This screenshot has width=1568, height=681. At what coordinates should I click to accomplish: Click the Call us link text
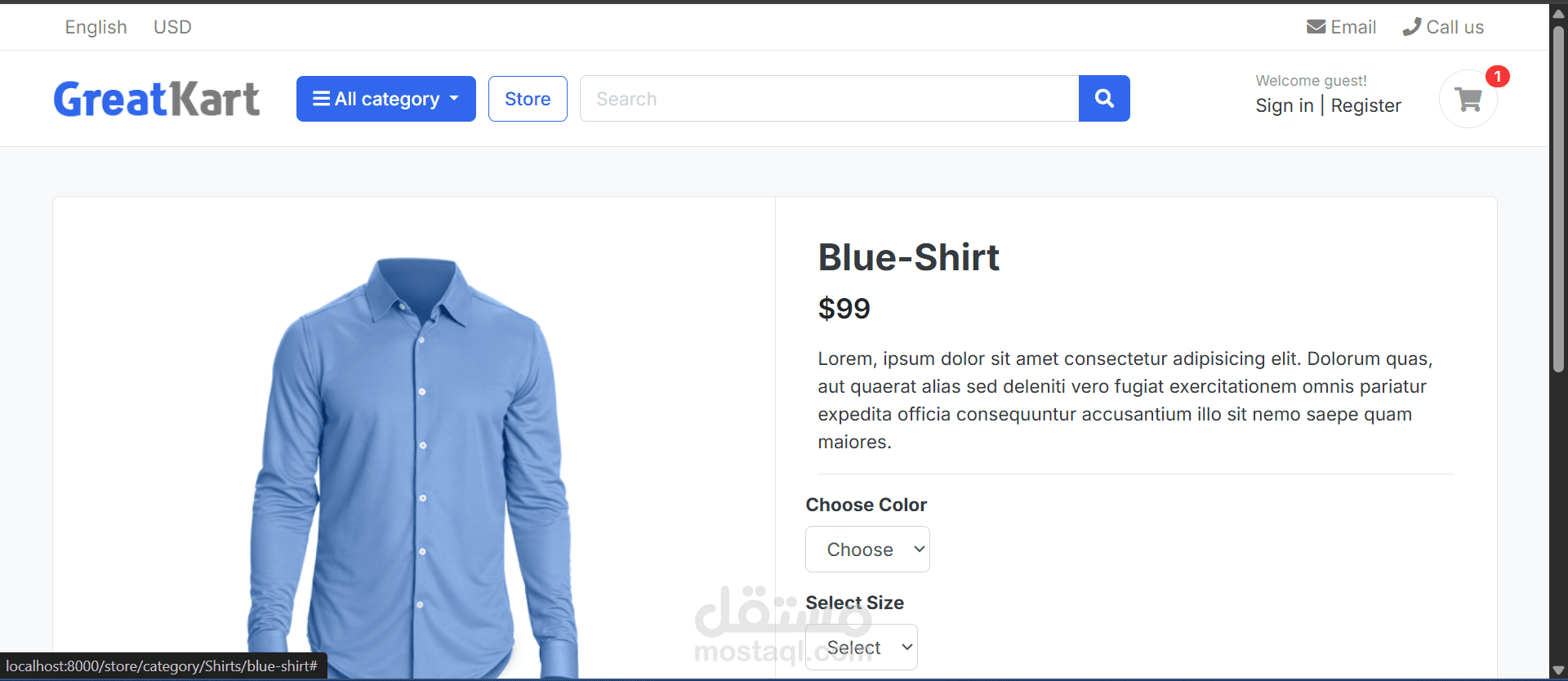1454,27
